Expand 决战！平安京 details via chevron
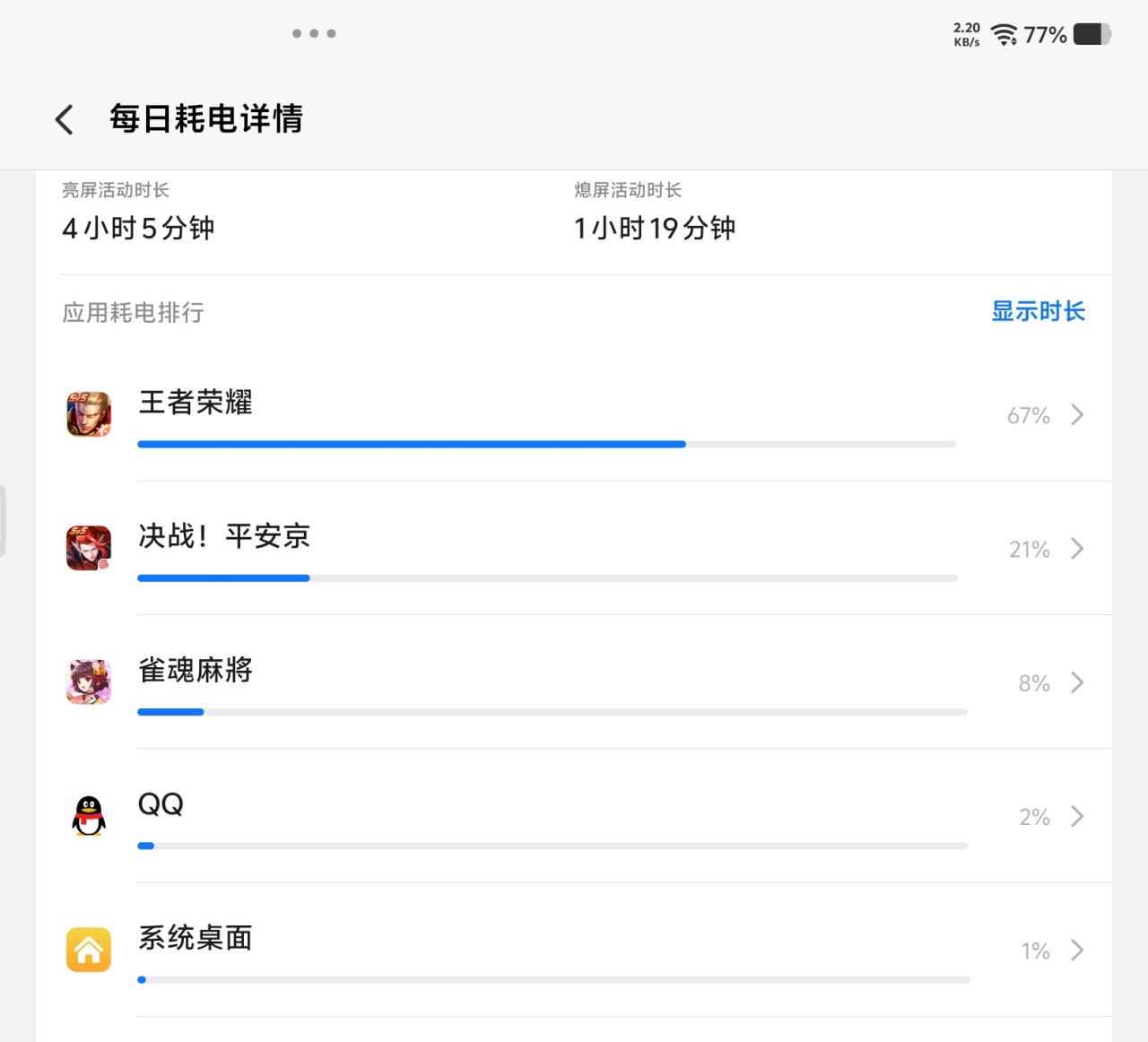The height and width of the screenshot is (1042, 1148). point(1077,549)
